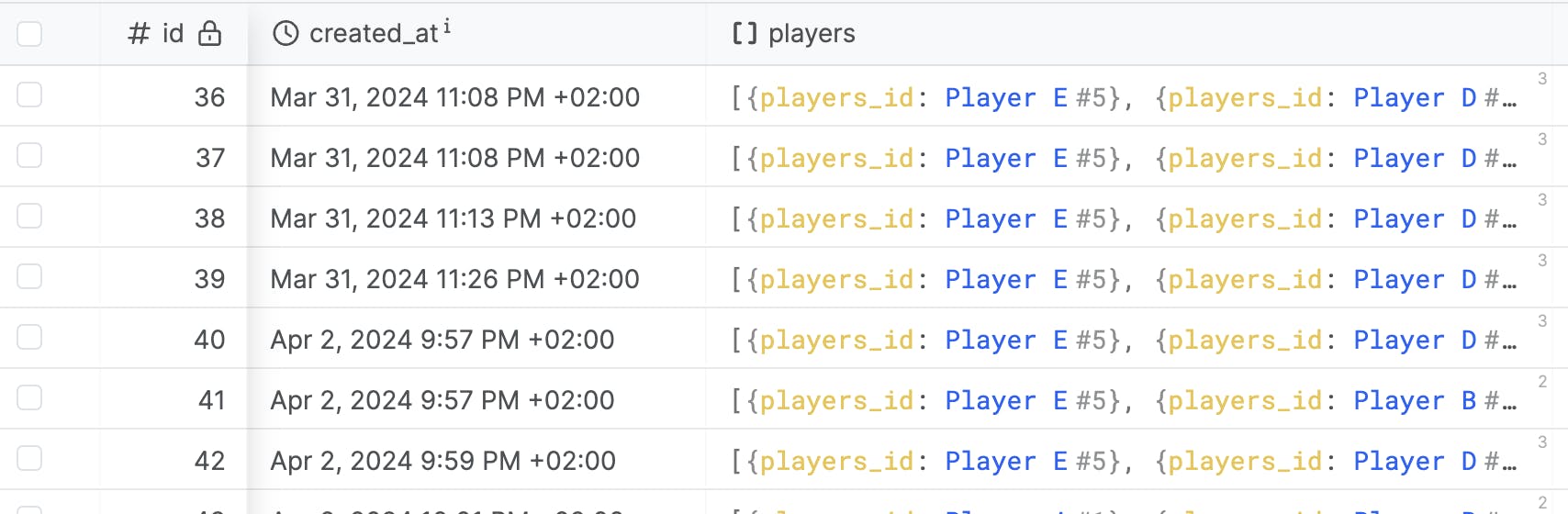Click the clock icon beside created_at
The image size is (1568, 514).
coord(286,34)
